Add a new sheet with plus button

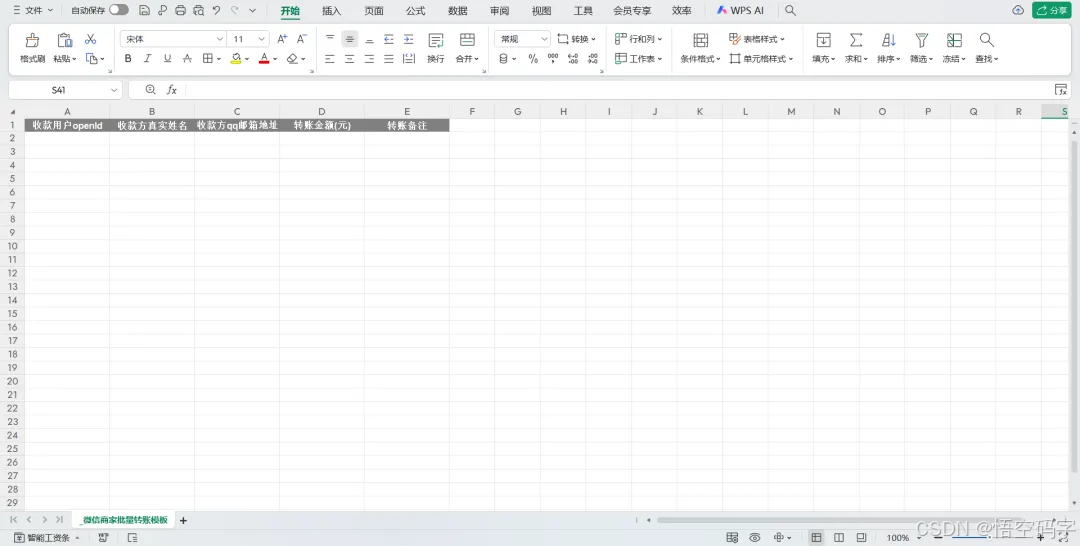coord(183,521)
